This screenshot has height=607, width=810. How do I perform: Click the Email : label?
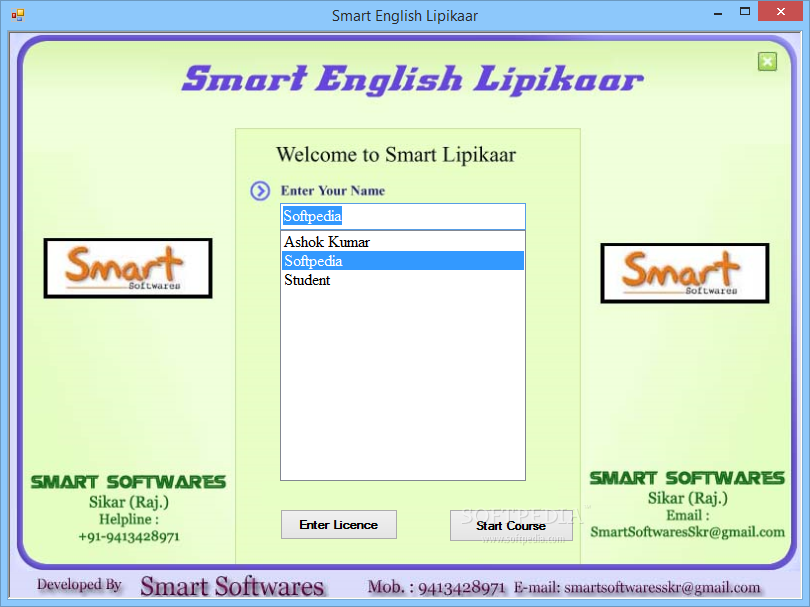click(688, 515)
